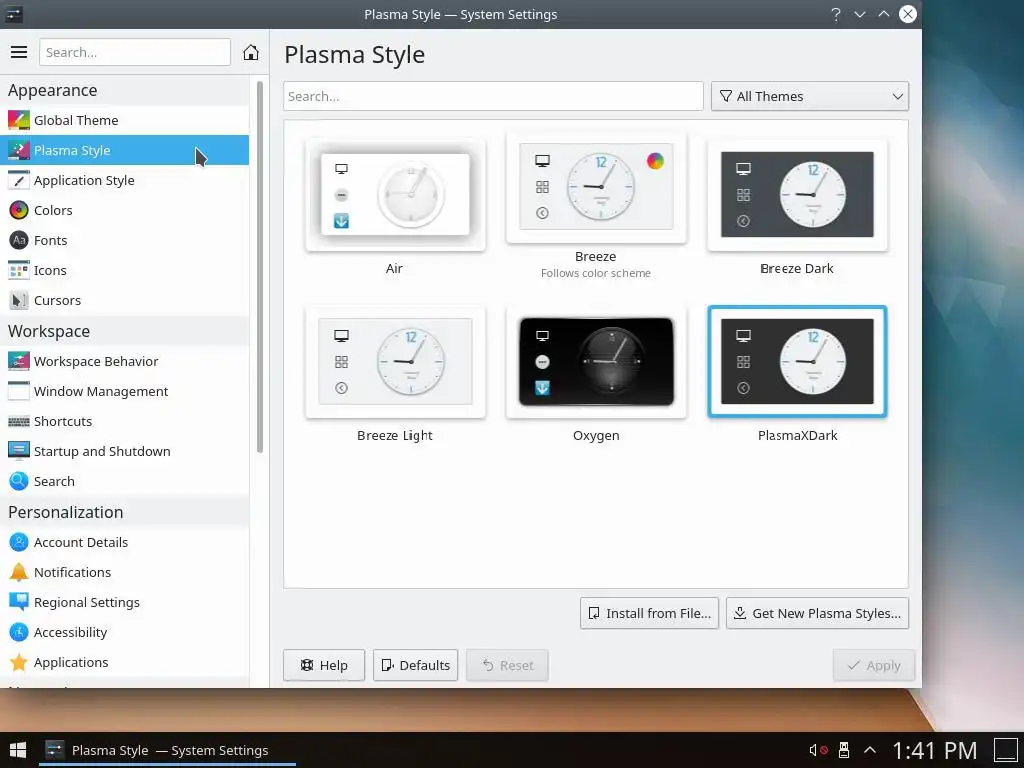Click the Shortcuts keyboard icon
Viewport: 1024px width, 768px height.
(18, 421)
